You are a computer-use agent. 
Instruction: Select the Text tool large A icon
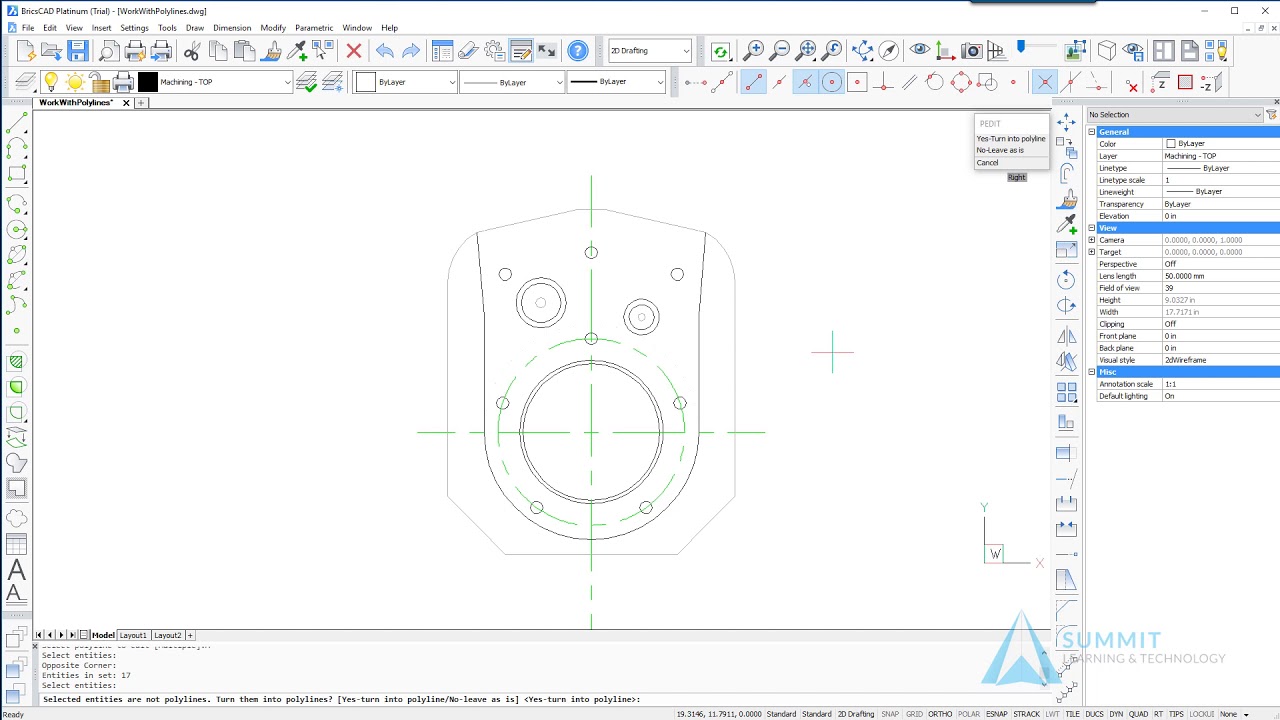coord(17,570)
